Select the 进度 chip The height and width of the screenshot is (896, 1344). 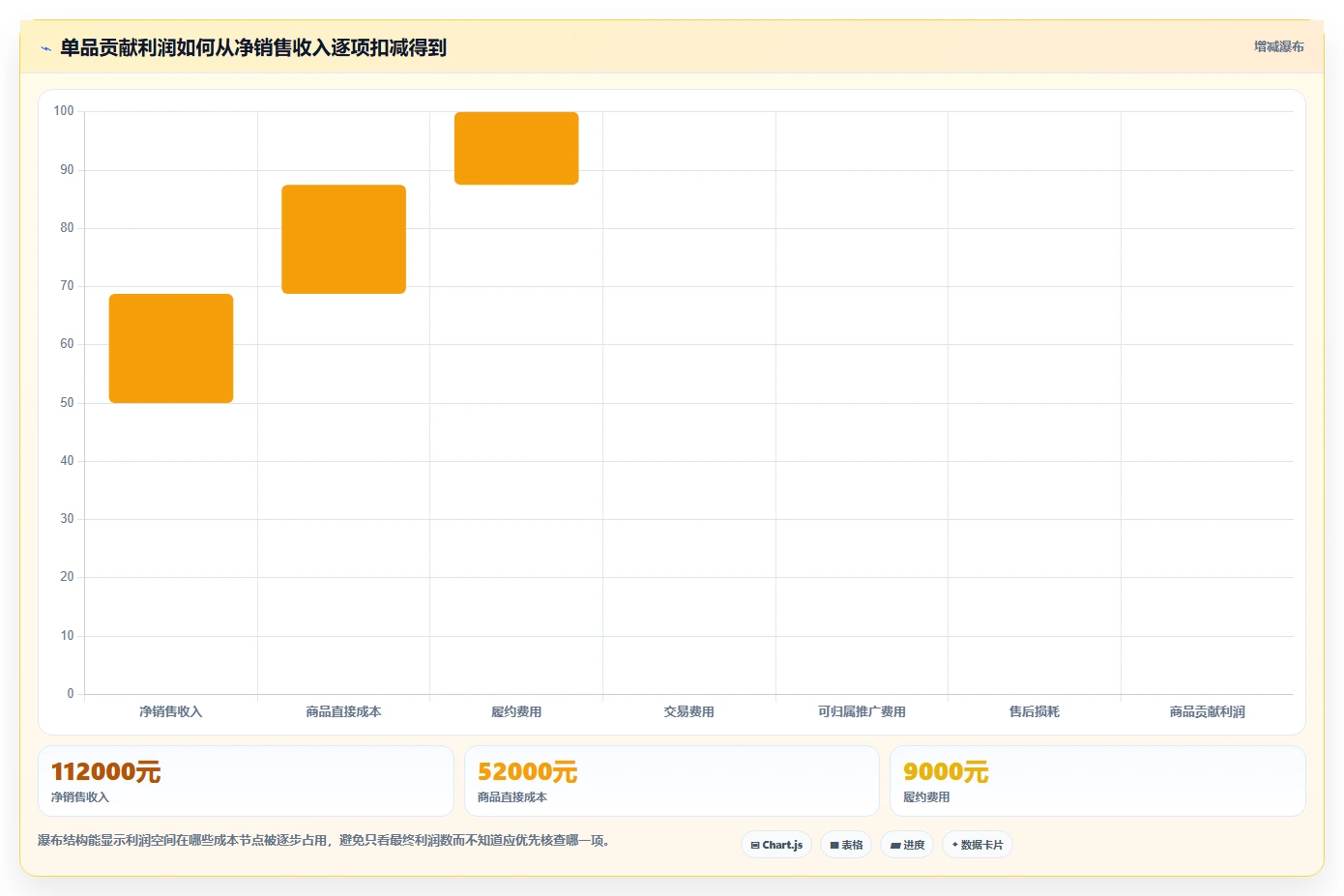coord(907,845)
